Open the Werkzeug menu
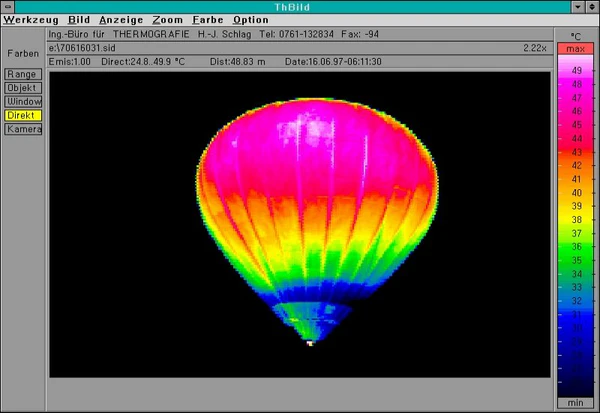 click(30, 20)
